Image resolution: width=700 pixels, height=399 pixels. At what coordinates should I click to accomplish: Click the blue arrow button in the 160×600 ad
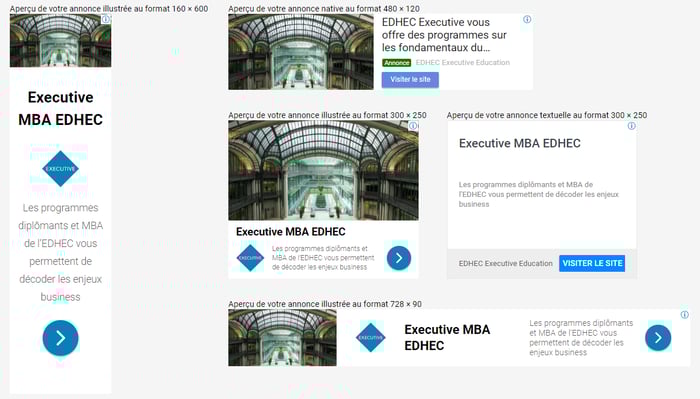point(61,338)
